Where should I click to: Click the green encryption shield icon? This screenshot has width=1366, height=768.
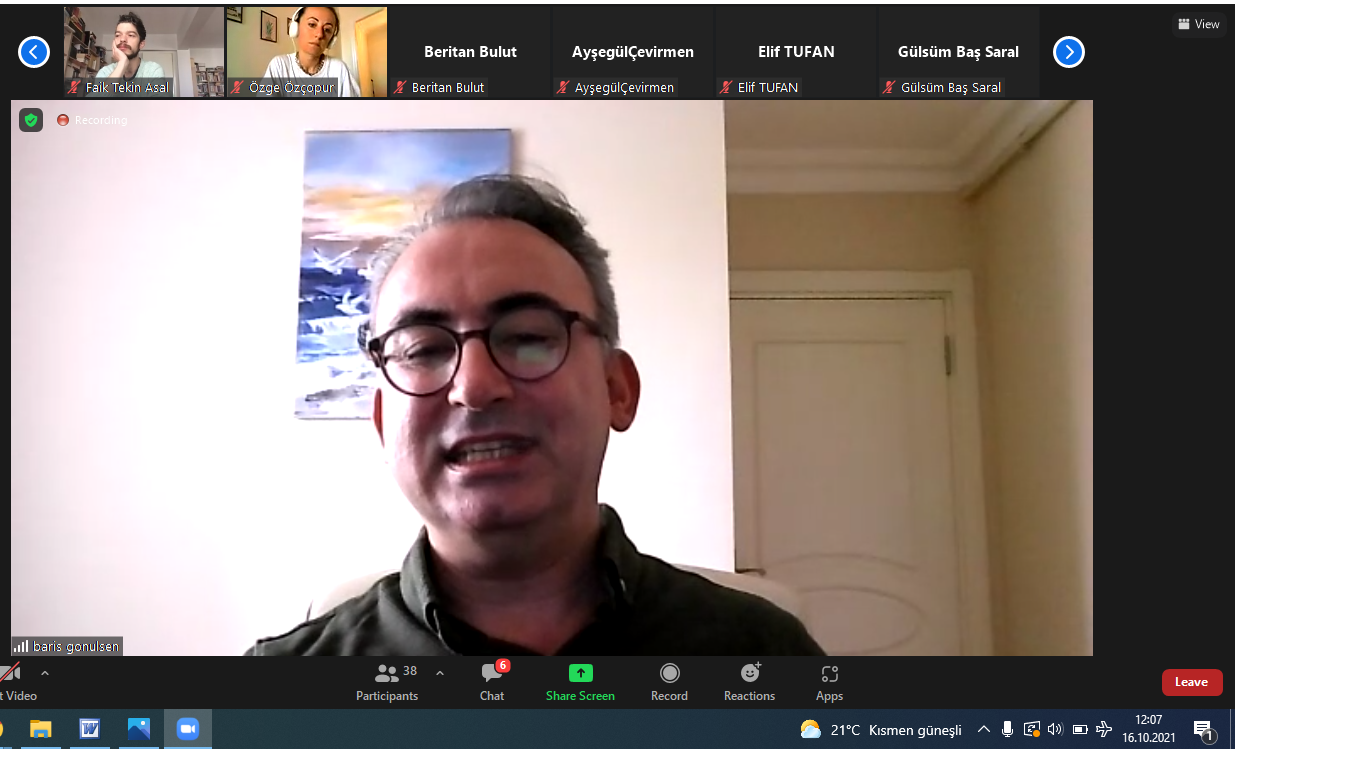tap(31, 120)
